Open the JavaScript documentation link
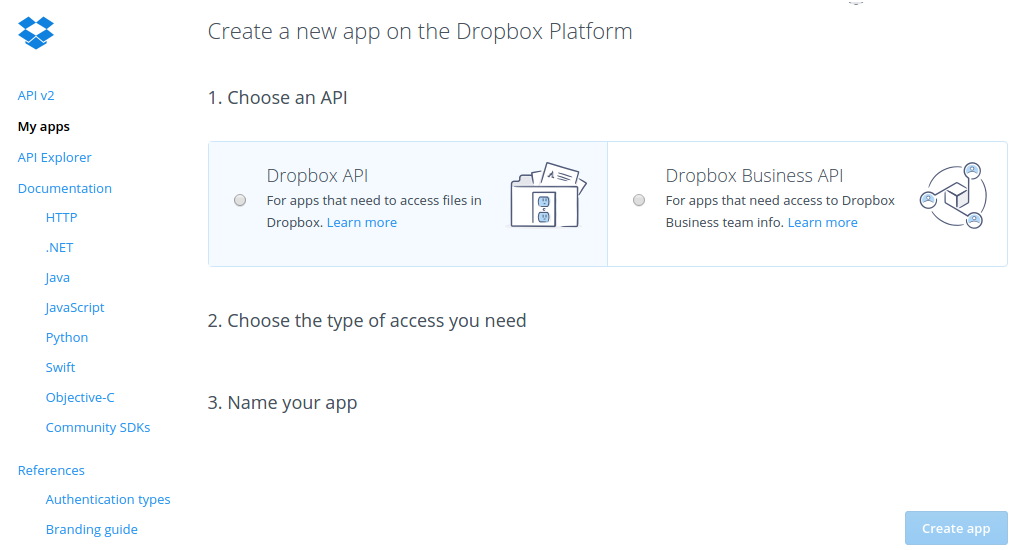Viewport: 1010px width, 550px height. (75, 307)
